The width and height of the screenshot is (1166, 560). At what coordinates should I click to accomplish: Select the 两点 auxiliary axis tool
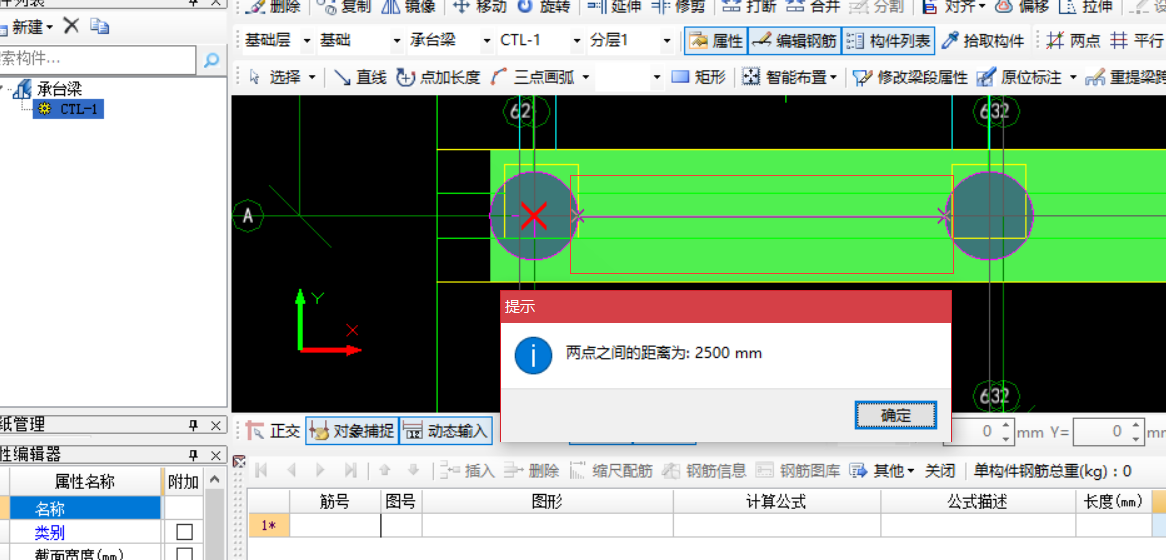[x=1072, y=41]
